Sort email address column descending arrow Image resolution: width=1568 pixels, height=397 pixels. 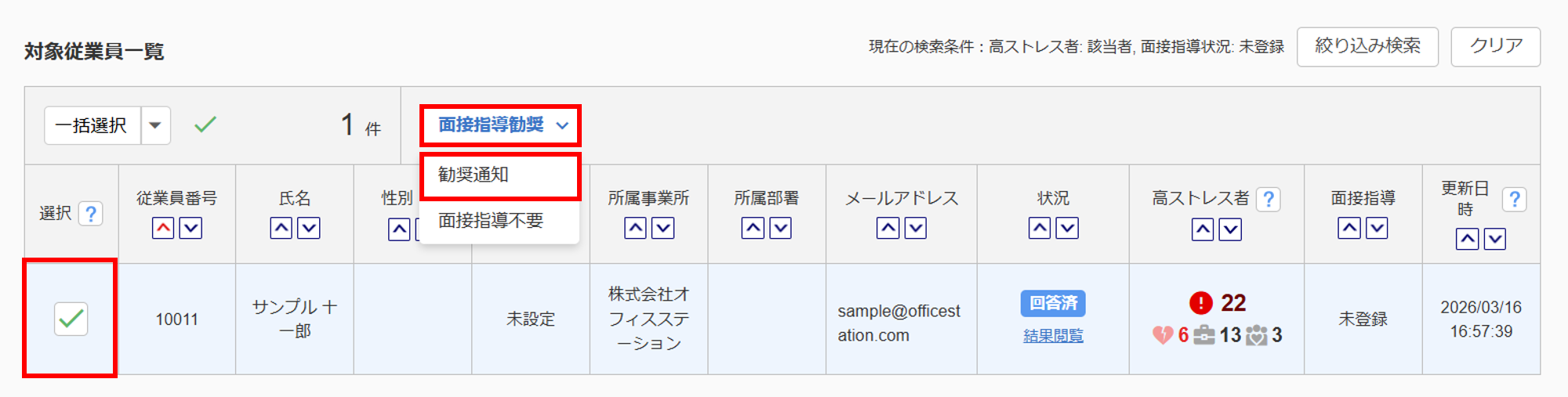916,228
